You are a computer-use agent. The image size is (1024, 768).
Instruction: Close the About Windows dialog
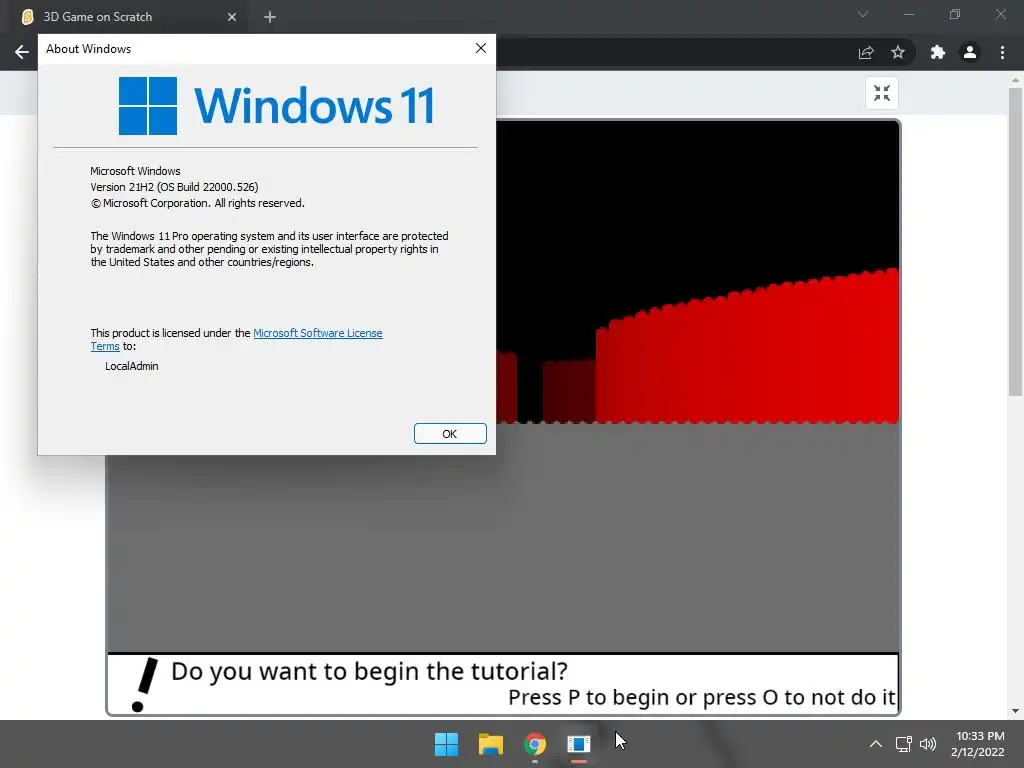click(x=481, y=48)
